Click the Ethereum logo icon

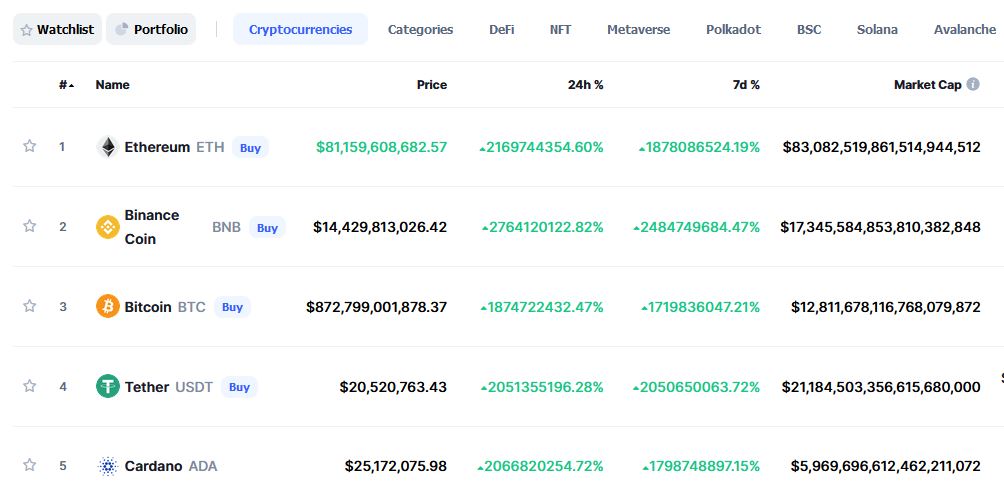(x=108, y=147)
